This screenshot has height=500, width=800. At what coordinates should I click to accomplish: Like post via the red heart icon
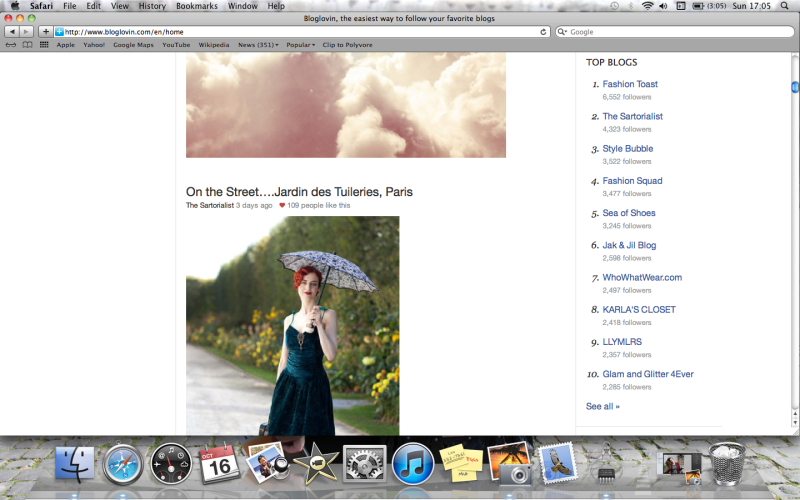coord(282,205)
